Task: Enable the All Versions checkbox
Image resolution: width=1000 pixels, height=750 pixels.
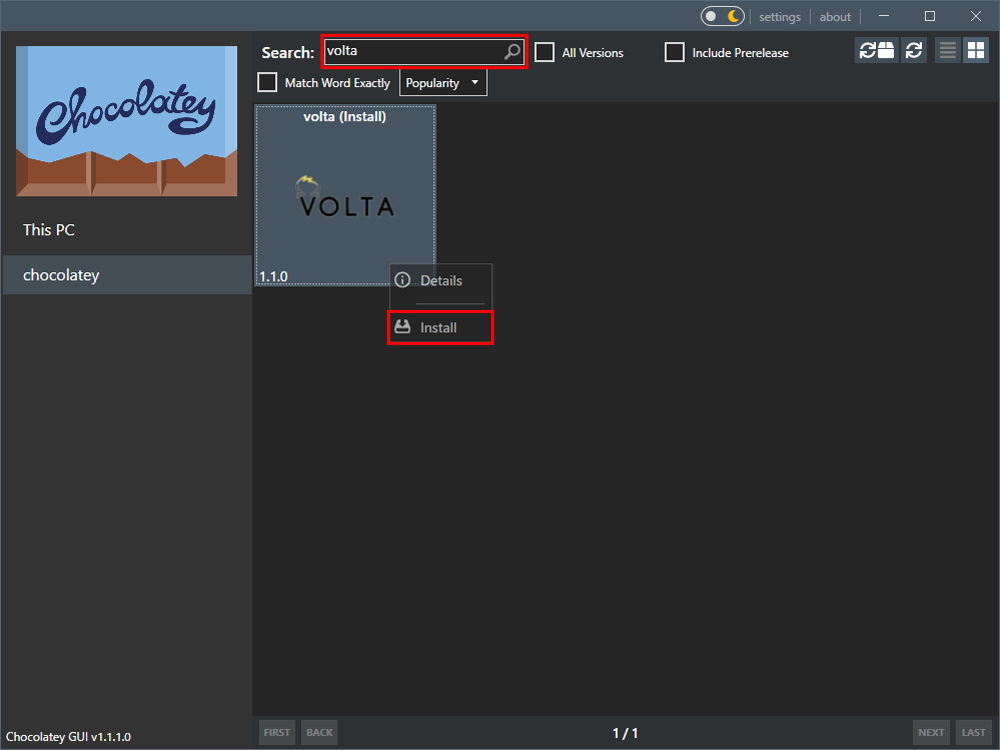Action: (x=544, y=52)
